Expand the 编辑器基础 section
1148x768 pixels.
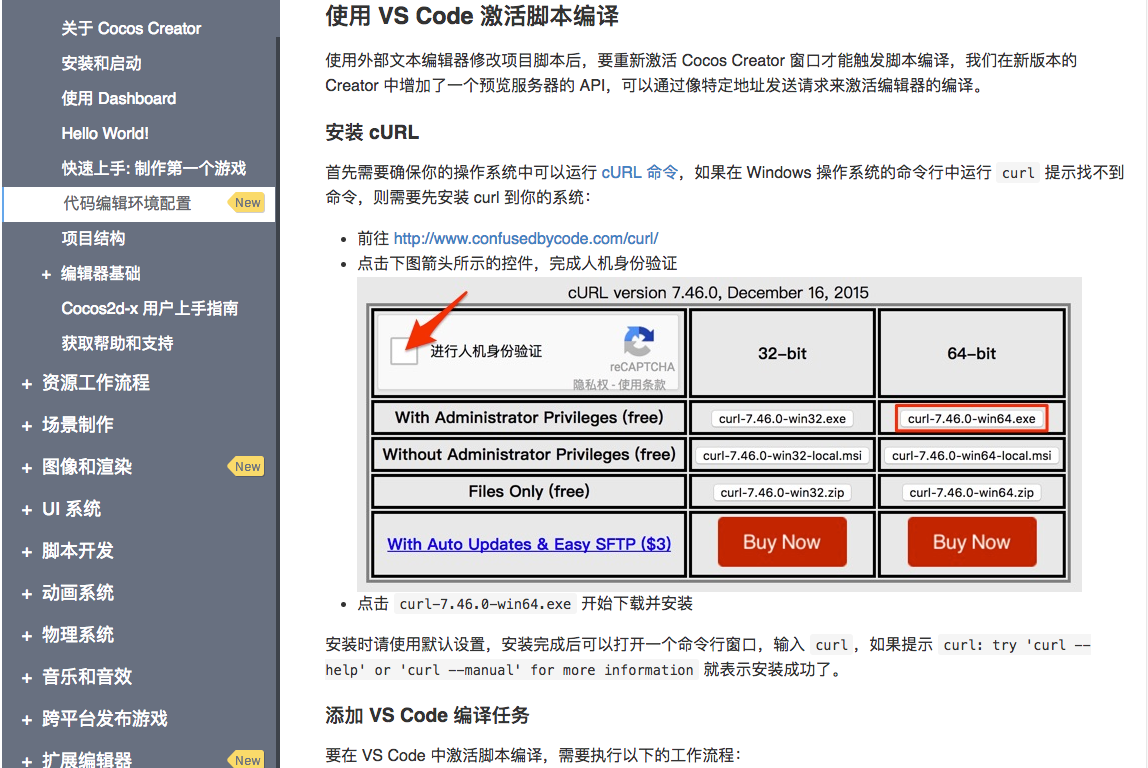click(x=46, y=275)
